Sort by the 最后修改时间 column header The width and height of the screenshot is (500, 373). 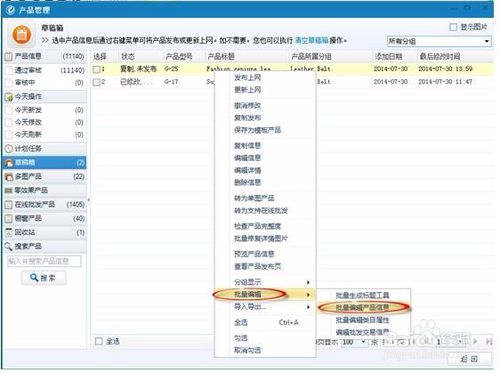click(440, 57)
